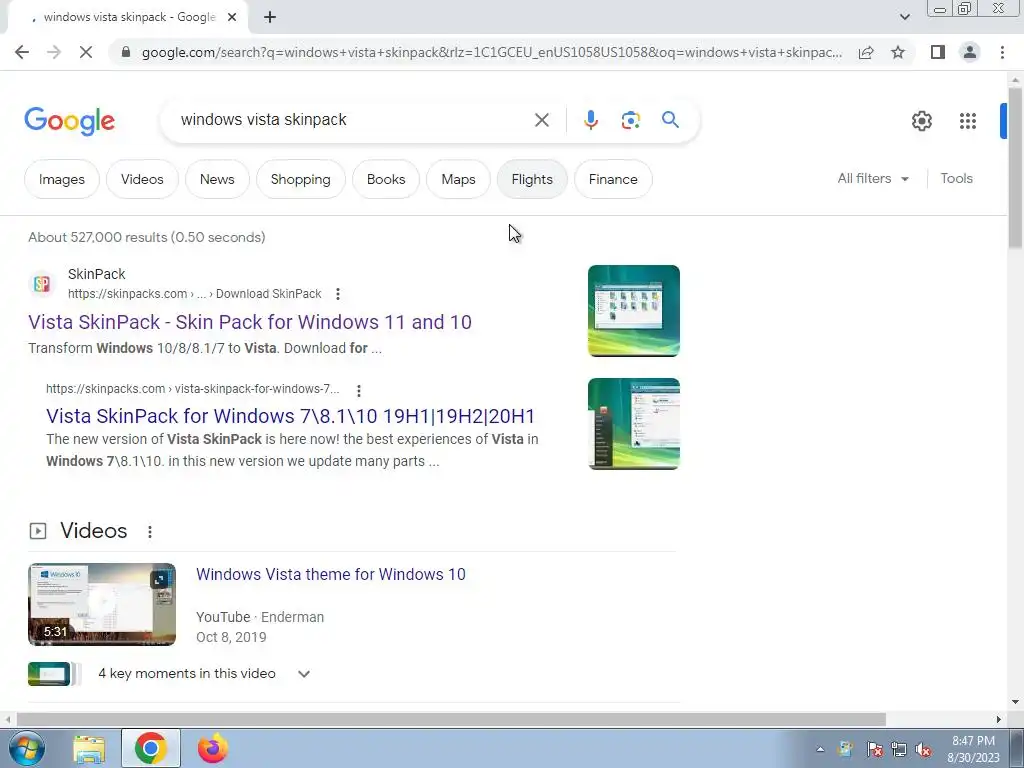Submit search with the magnifier icon
Viewport: 1024px width, 768px height.
tap(670, 120)
